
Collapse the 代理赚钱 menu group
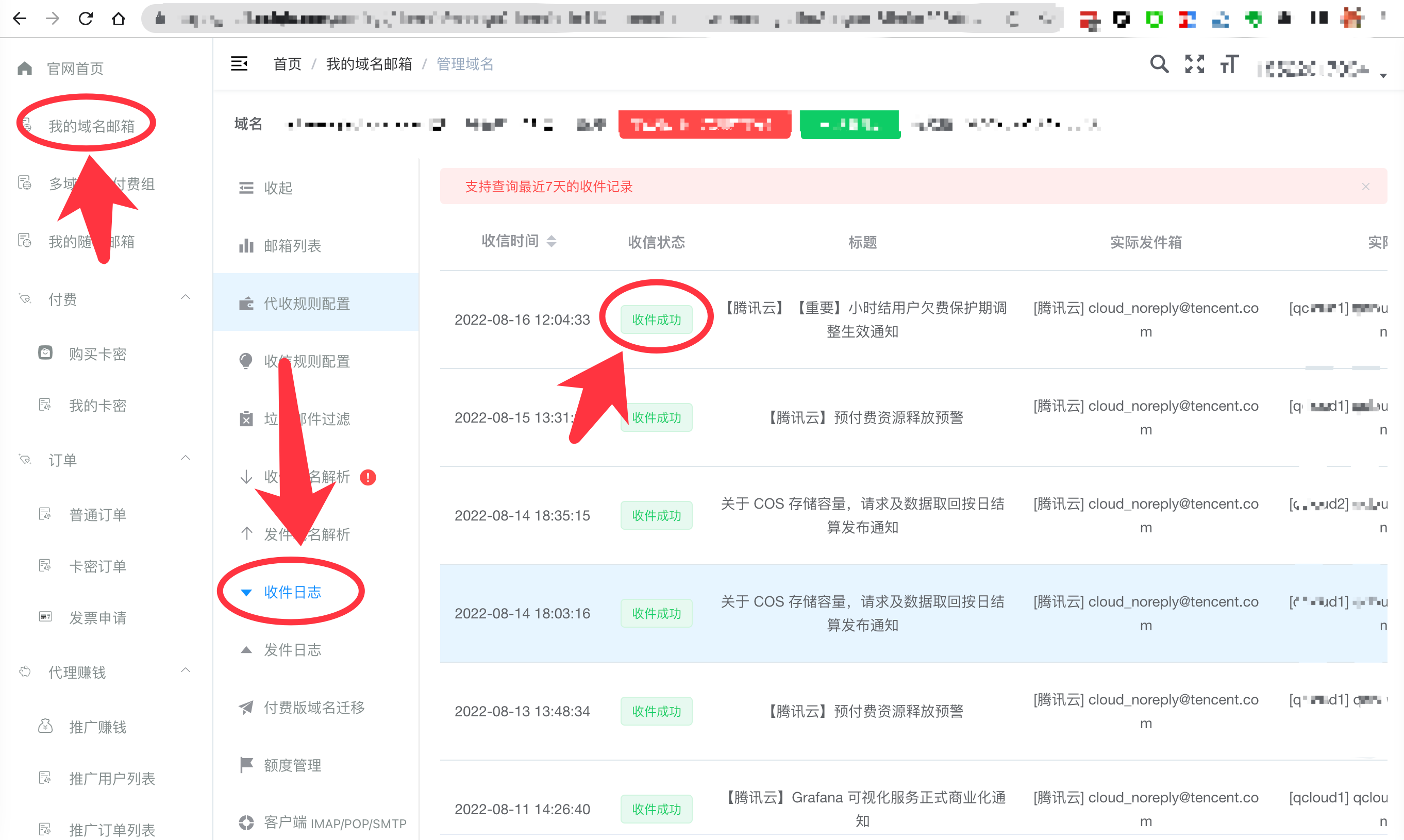[185, 670]
